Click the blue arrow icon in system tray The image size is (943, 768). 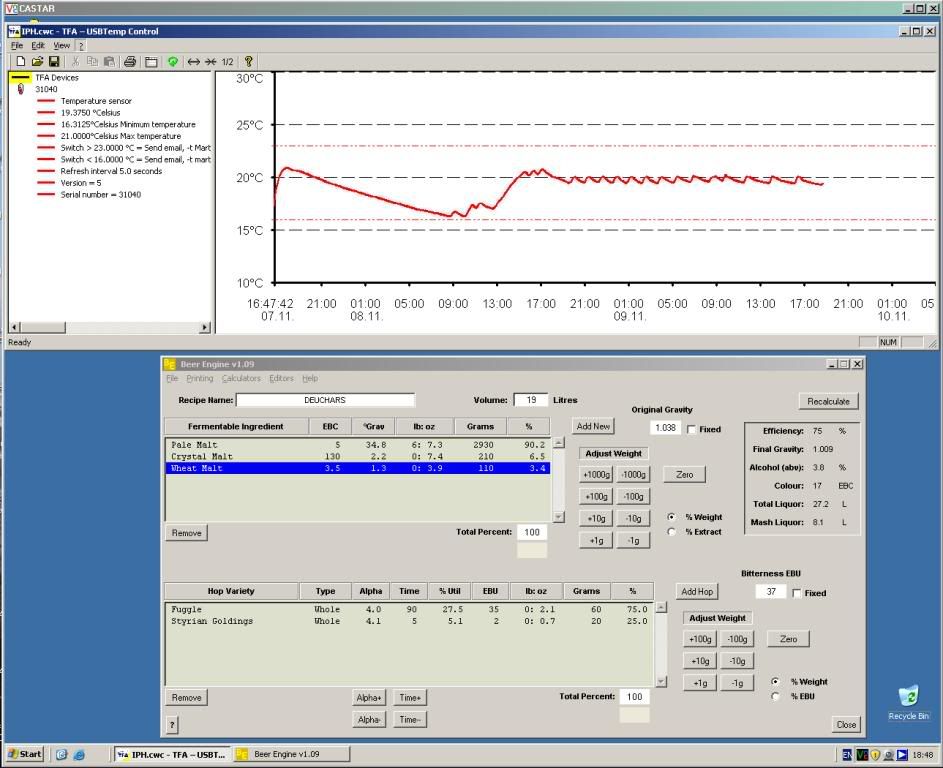pos(902,754)
